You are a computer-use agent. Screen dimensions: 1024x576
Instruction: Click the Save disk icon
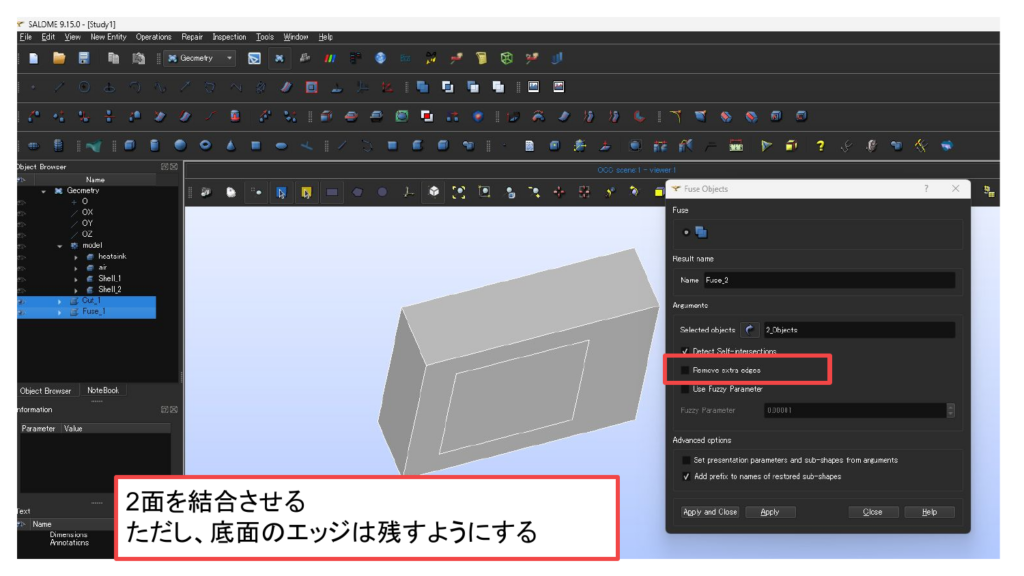[x=84, y=58]
